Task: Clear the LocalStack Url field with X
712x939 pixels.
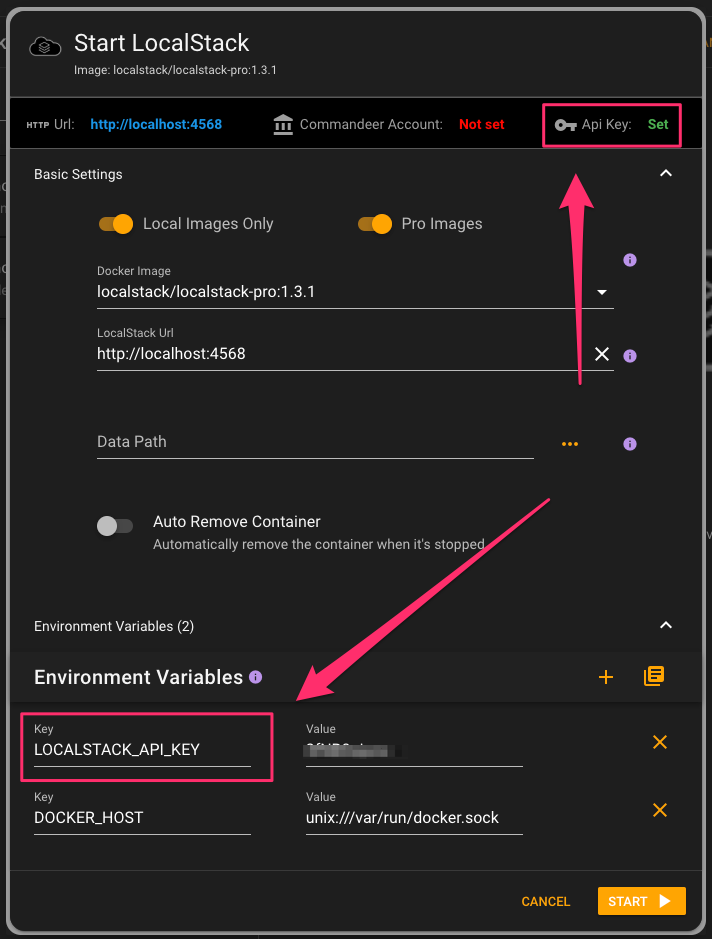Action: (602, 354)
